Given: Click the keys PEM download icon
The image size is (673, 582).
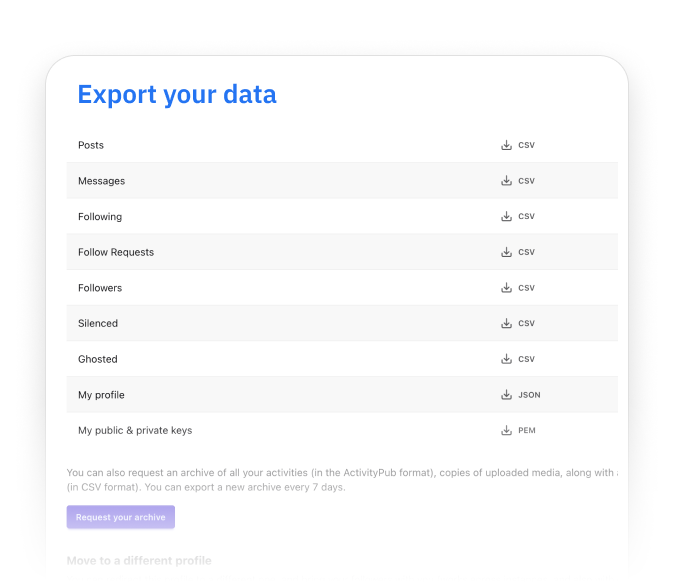Looking at the screenshot, I should [506, 430].
